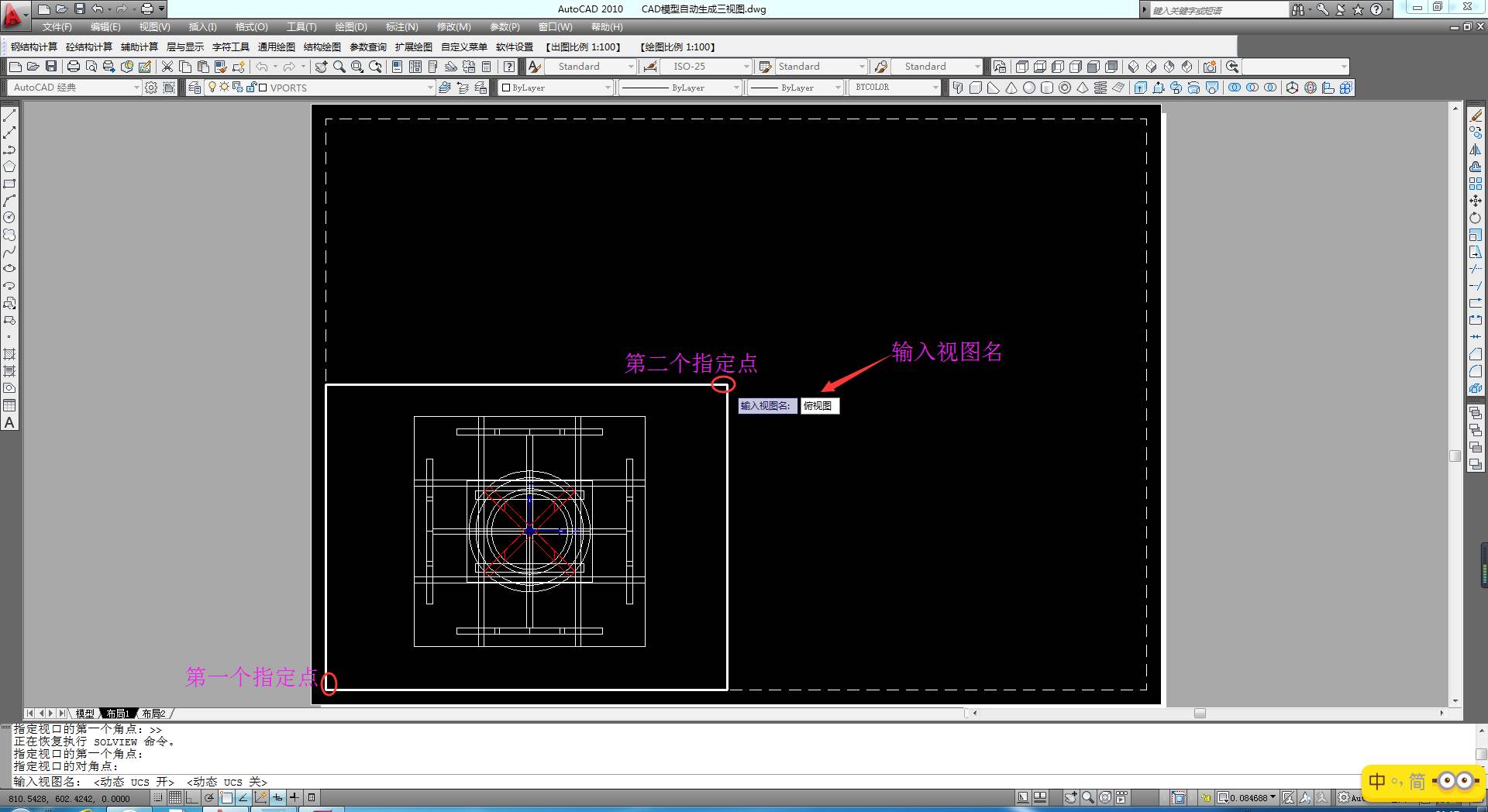
Task: Toggle Snap mode in the status bar
Action: click(x=158, y=797)
